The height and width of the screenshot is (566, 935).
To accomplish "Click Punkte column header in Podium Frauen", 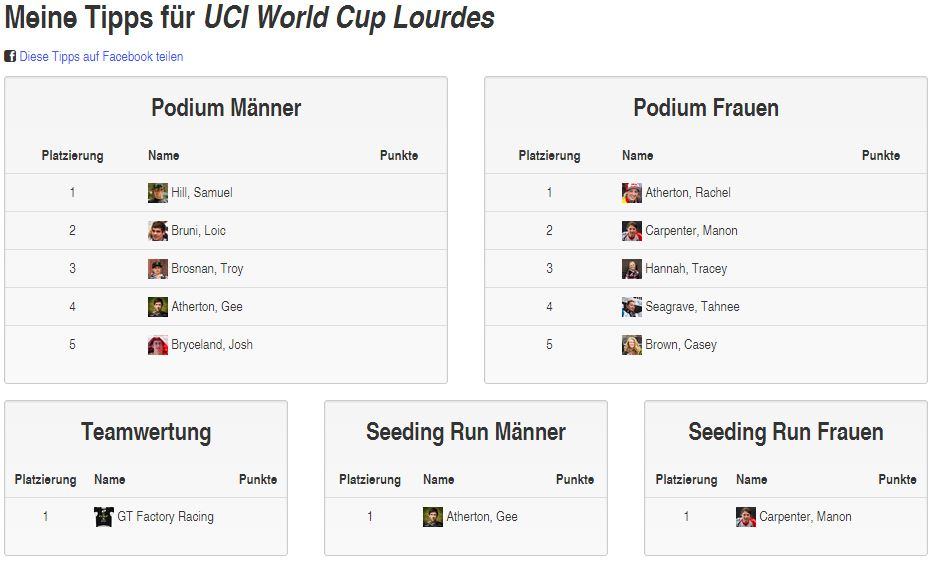I will tap(881, 156).
